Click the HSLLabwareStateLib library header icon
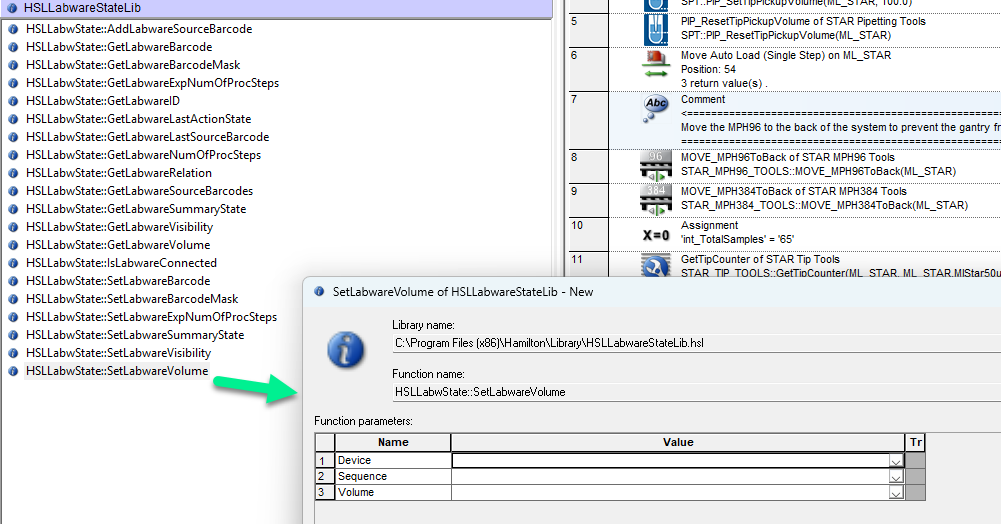This screenshot has height=524, width=1001. pos(12,8)
